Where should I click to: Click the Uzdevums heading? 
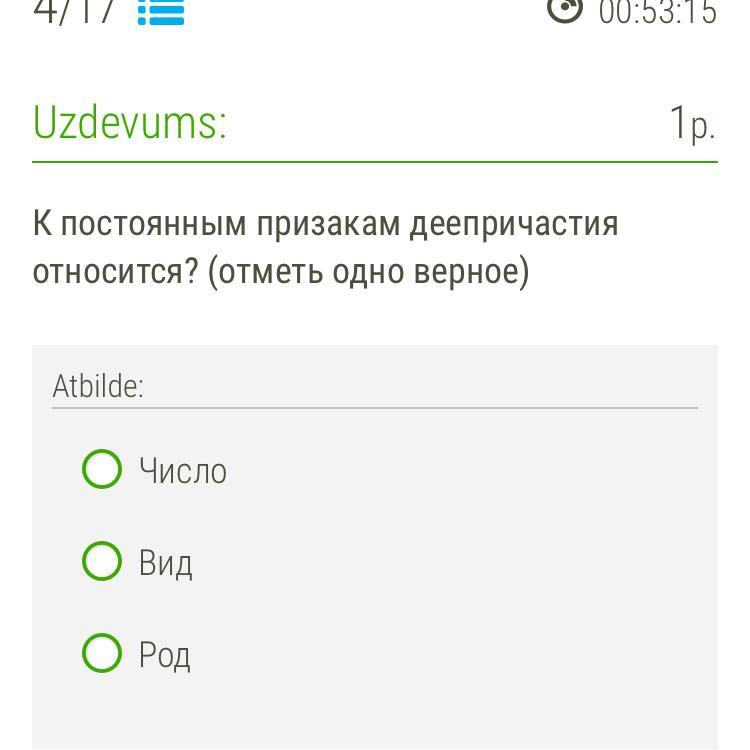[x=130, y=122]
